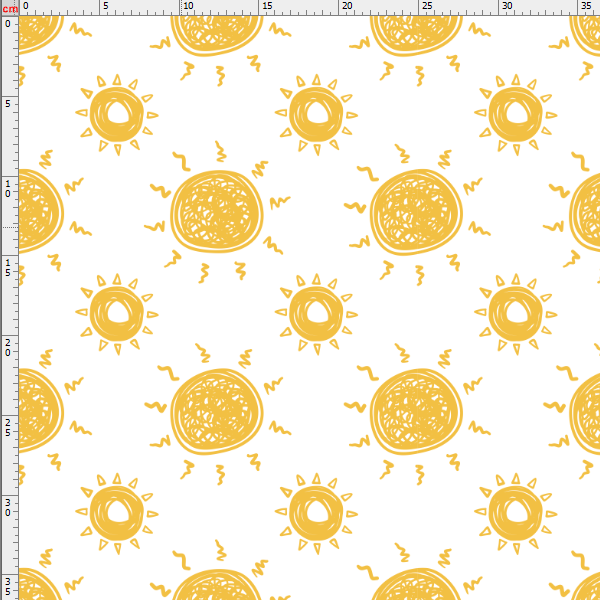Viewport: 600px width, 600px height.
Task: Click the 30 mark on vertical ruler
Action: [8, 507]
